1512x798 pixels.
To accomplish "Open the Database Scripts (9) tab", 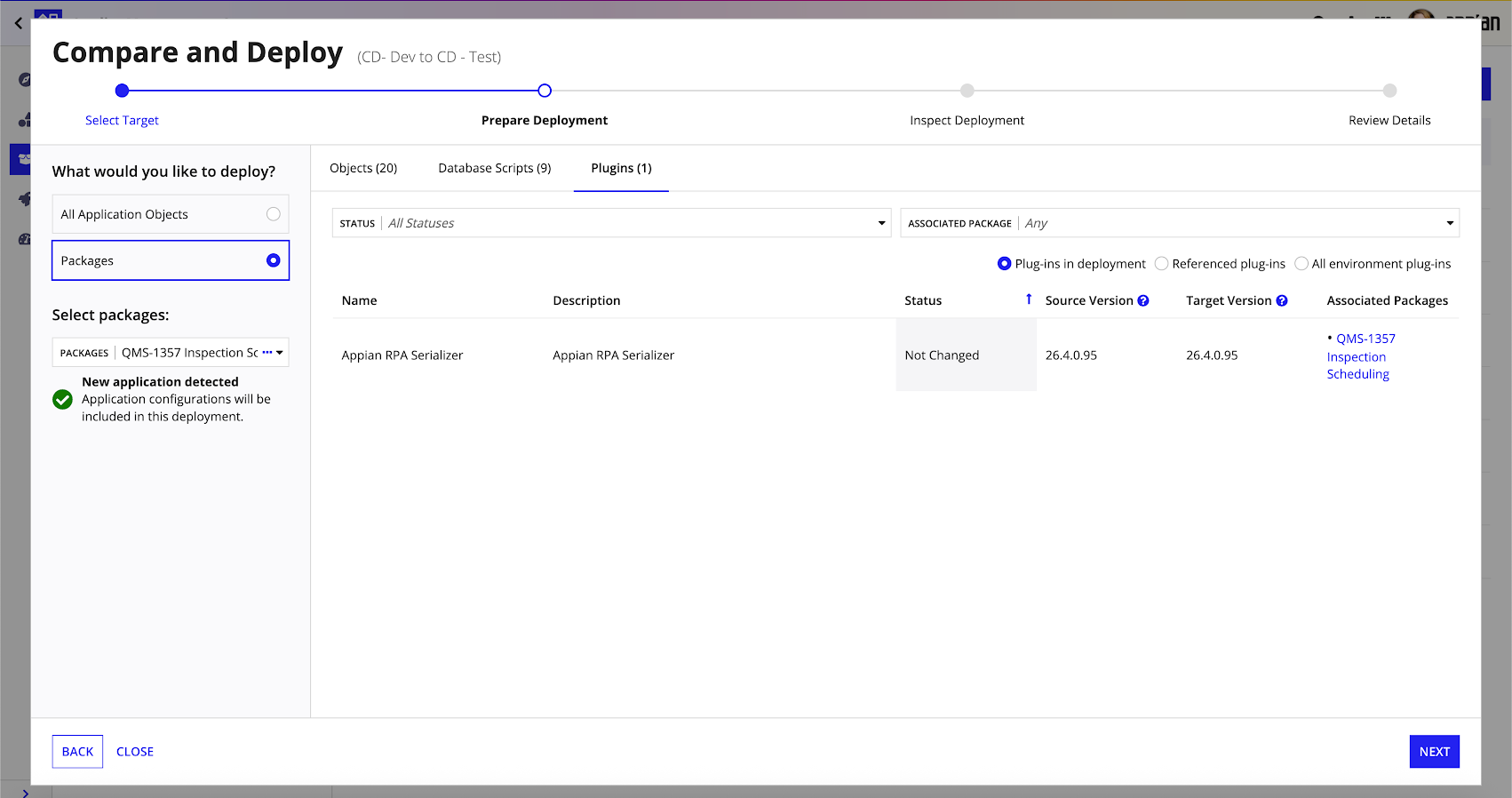I will (x=495, y=168).
